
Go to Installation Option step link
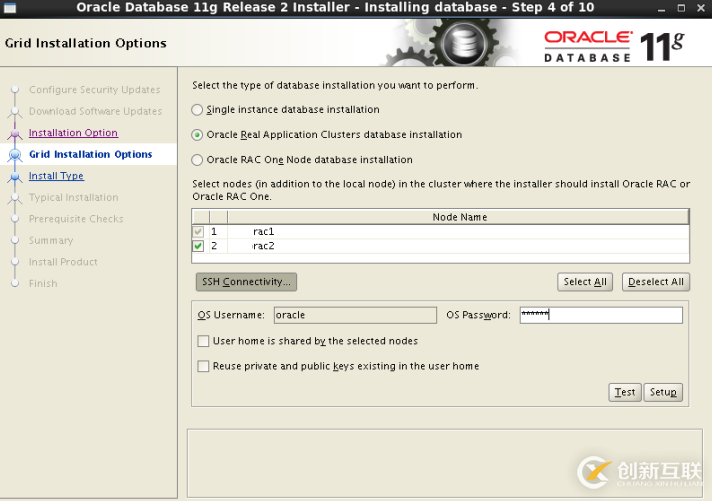tap(73, 133)
